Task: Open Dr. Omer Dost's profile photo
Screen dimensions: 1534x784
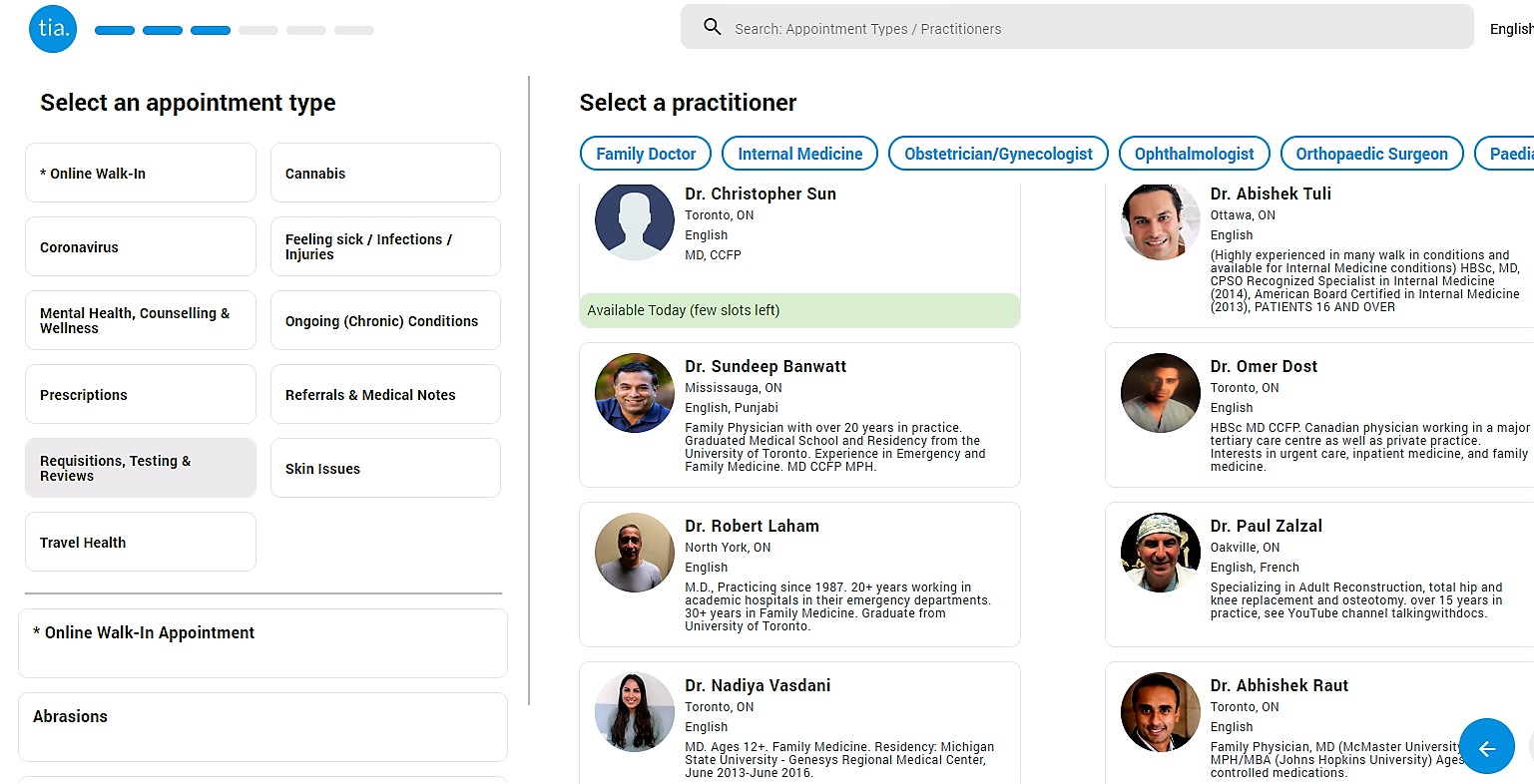Action: (1161, 393)
